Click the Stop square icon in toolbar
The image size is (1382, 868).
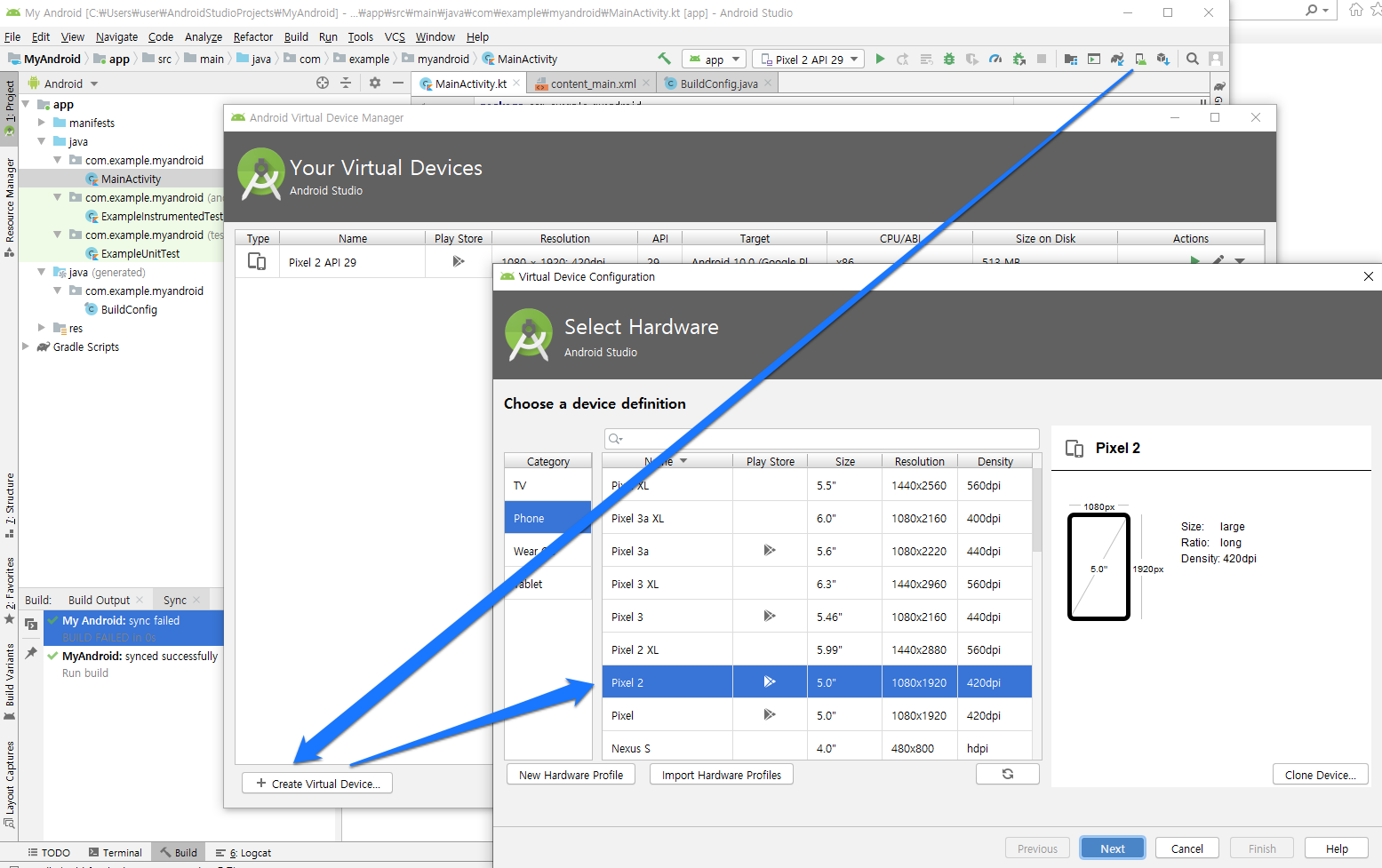pyautogui.click(x=1042, y=59)
